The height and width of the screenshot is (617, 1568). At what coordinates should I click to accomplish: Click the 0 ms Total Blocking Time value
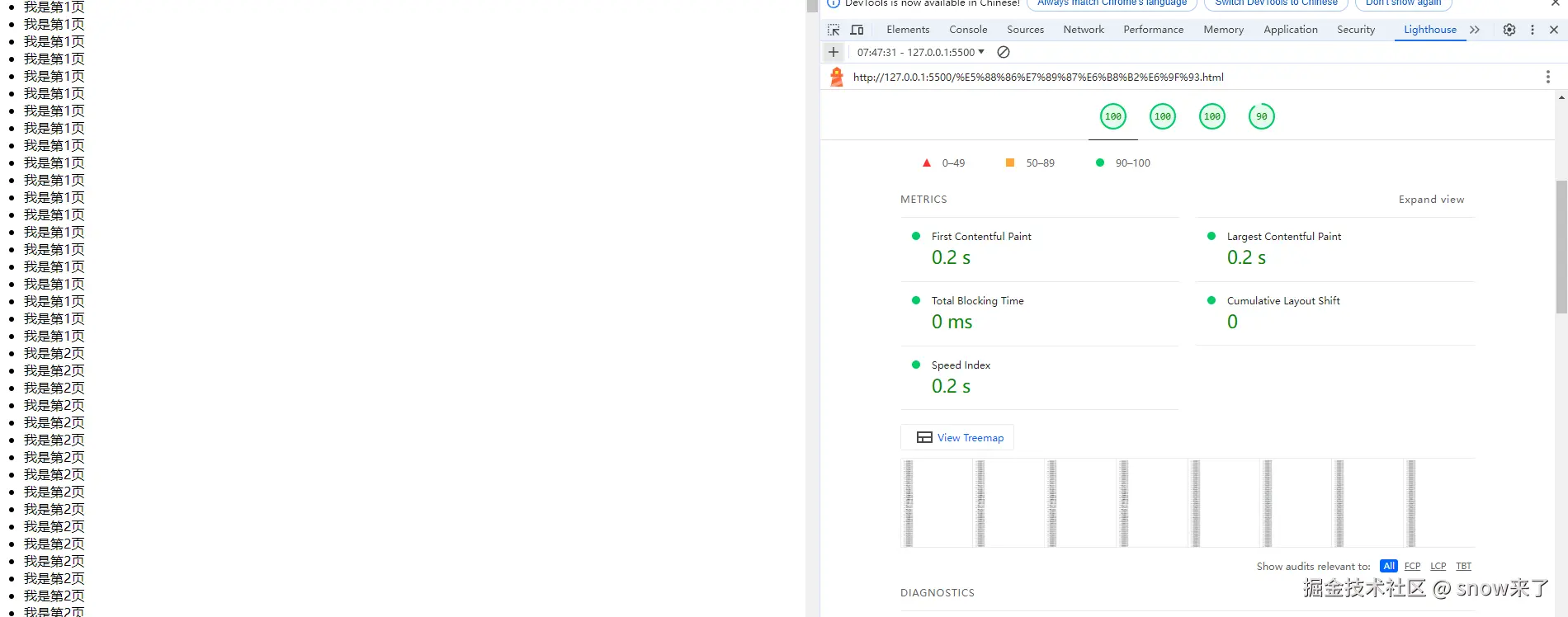(952, 322)
